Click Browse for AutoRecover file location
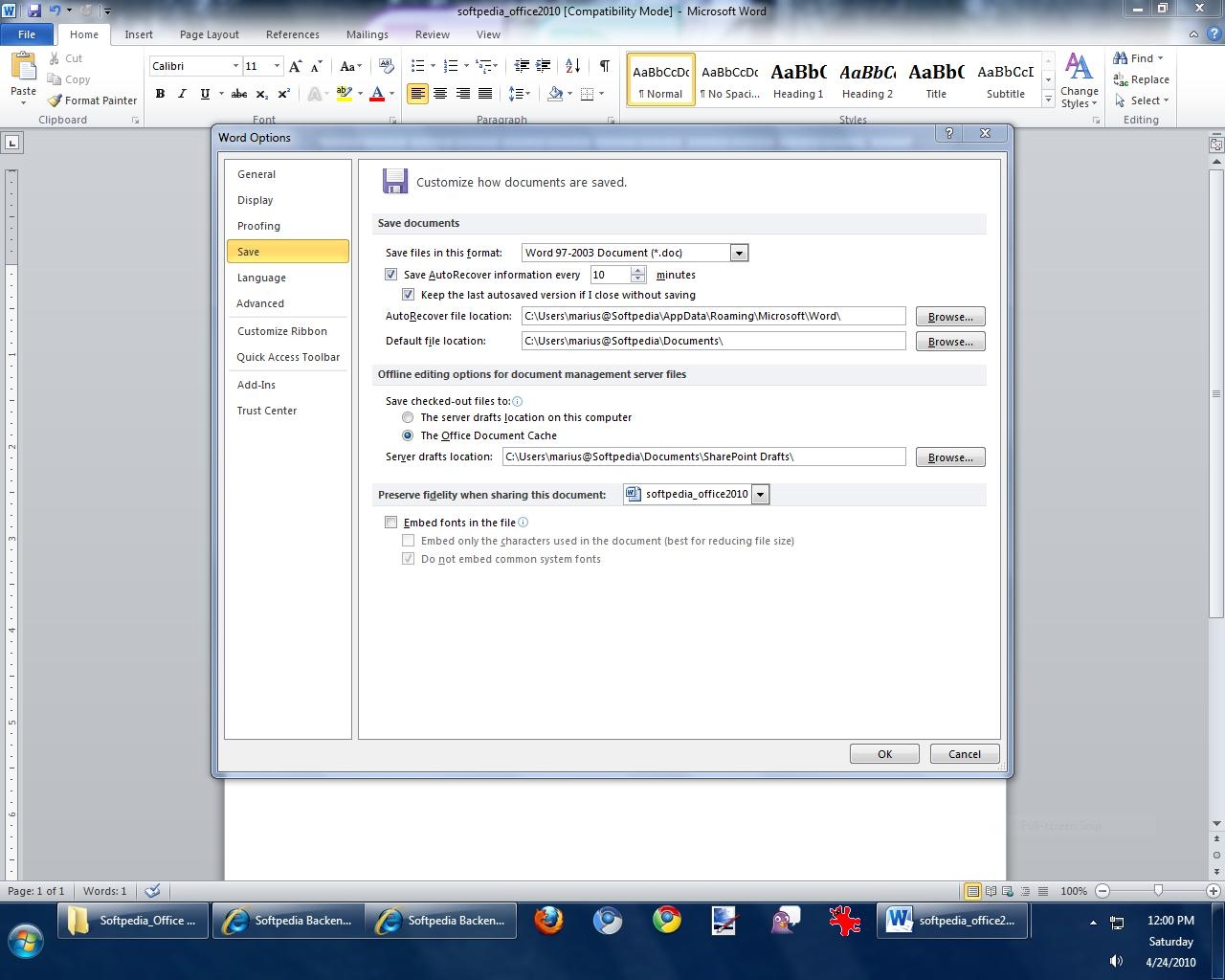 coord(949,317)
